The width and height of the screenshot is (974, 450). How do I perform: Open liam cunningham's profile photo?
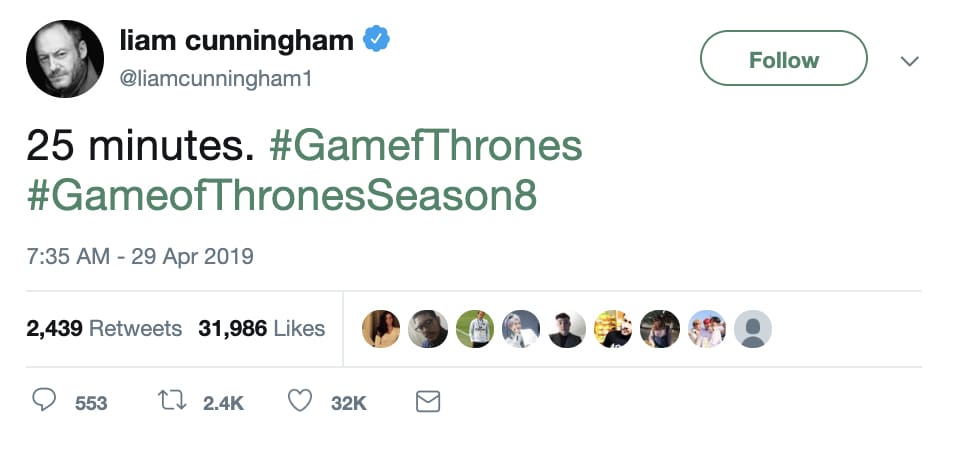tap(65, 59)
